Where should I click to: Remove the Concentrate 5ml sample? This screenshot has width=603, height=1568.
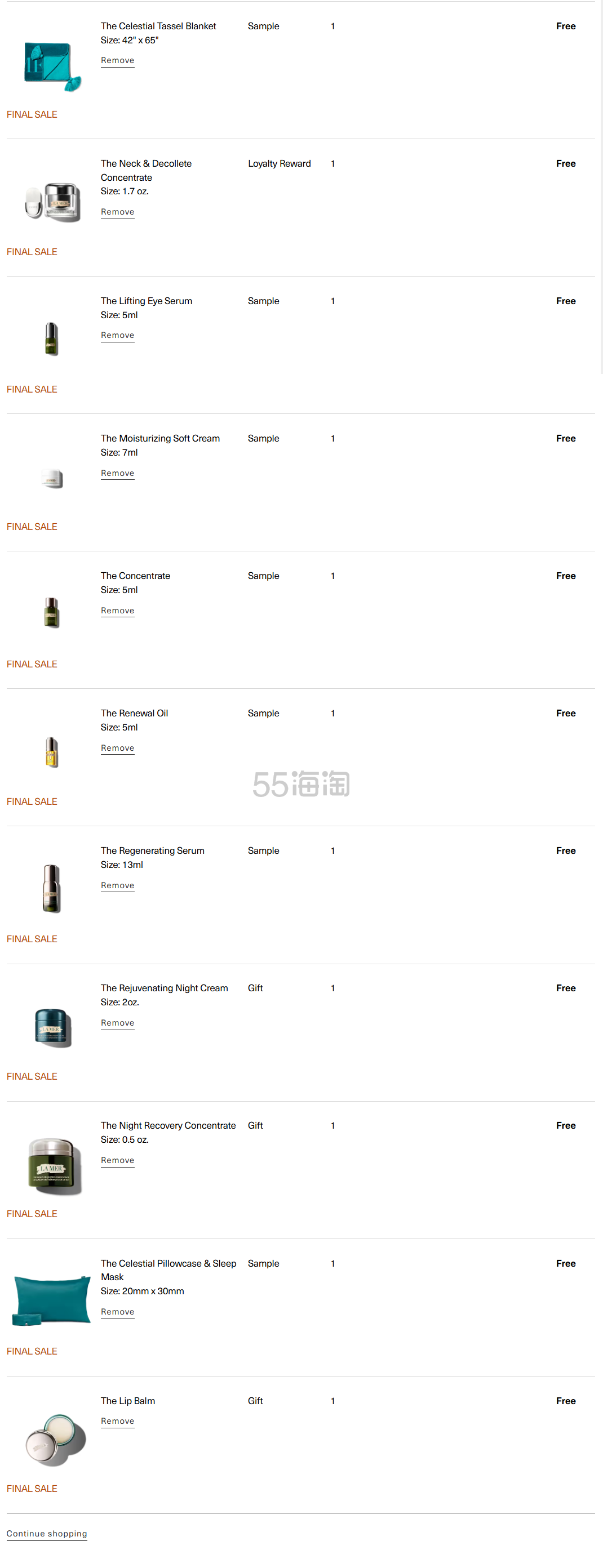point(118,611)
